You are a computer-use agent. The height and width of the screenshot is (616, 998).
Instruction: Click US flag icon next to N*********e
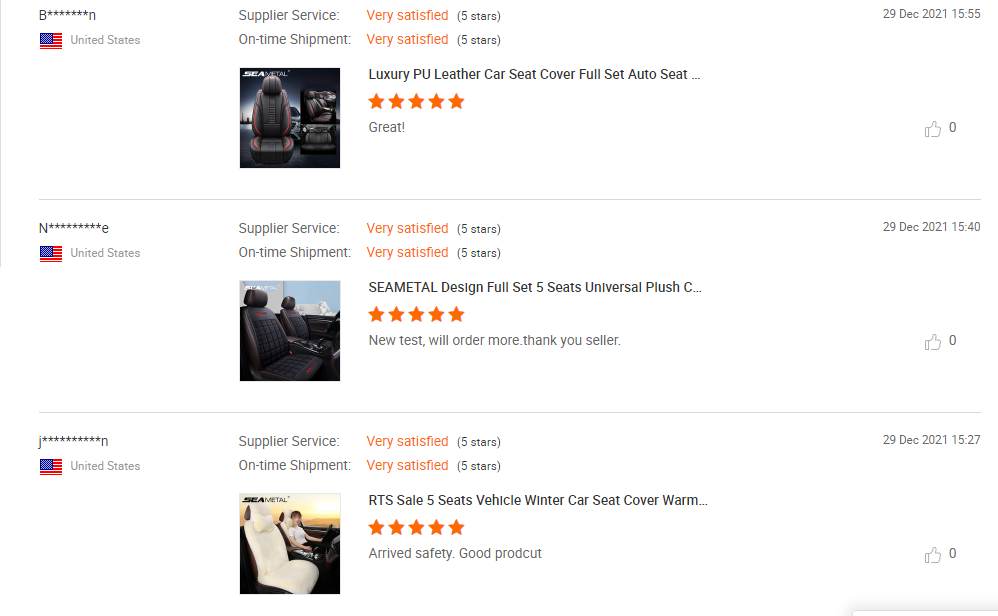[x=51, y=253]
